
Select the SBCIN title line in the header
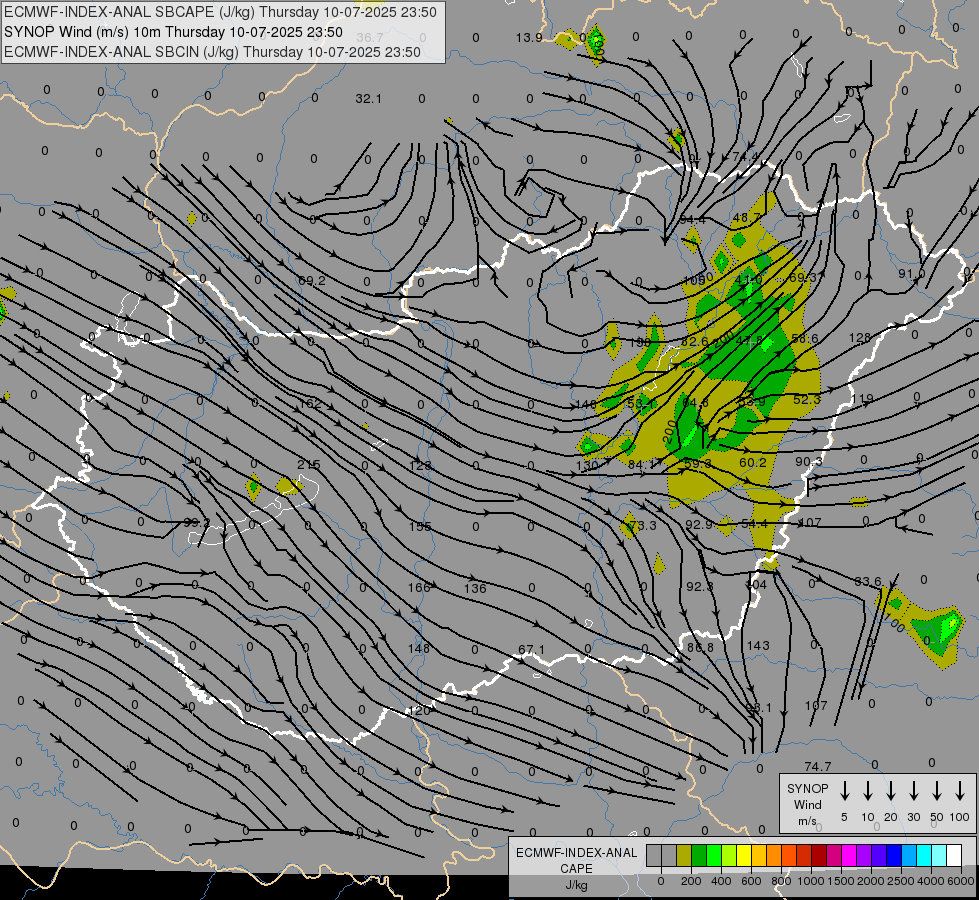coord(212,52)
